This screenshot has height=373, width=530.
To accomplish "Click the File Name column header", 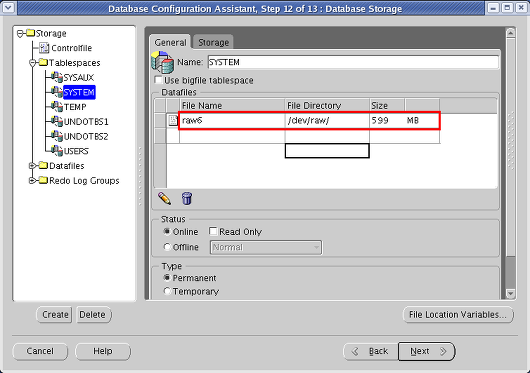I will pos(232,106).
